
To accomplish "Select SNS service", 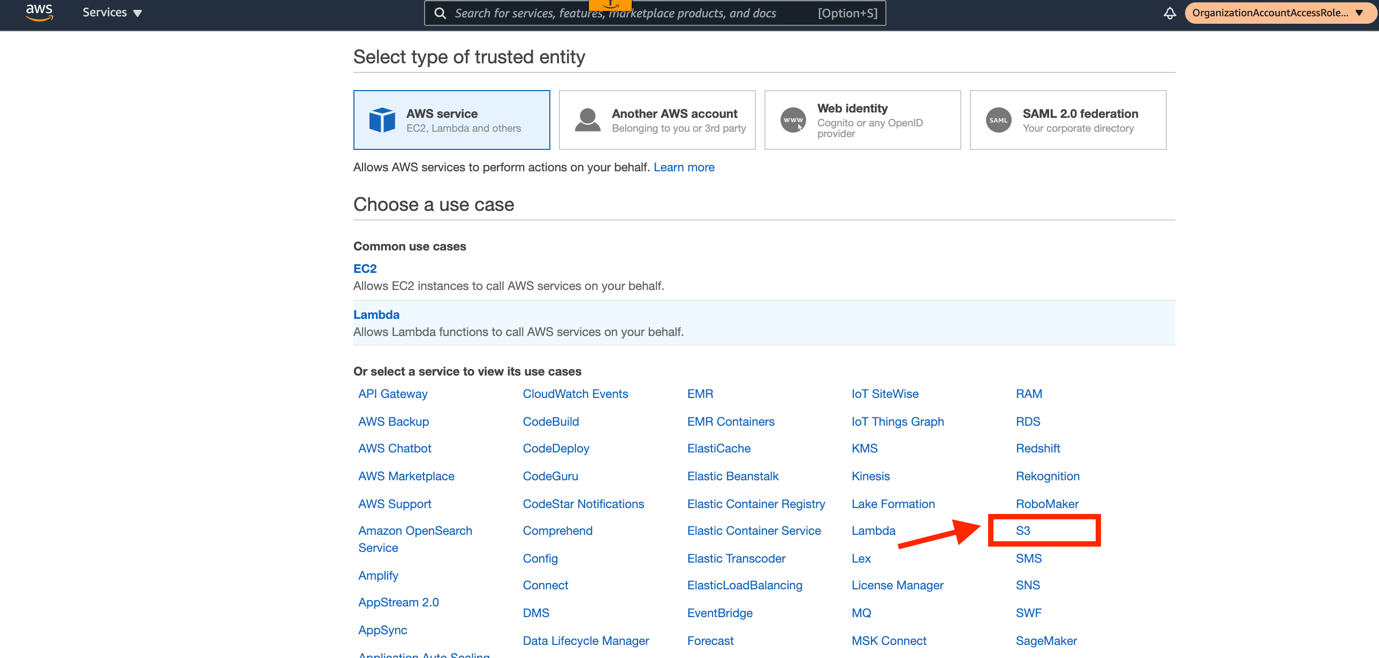I will (x=1028, y=586).
